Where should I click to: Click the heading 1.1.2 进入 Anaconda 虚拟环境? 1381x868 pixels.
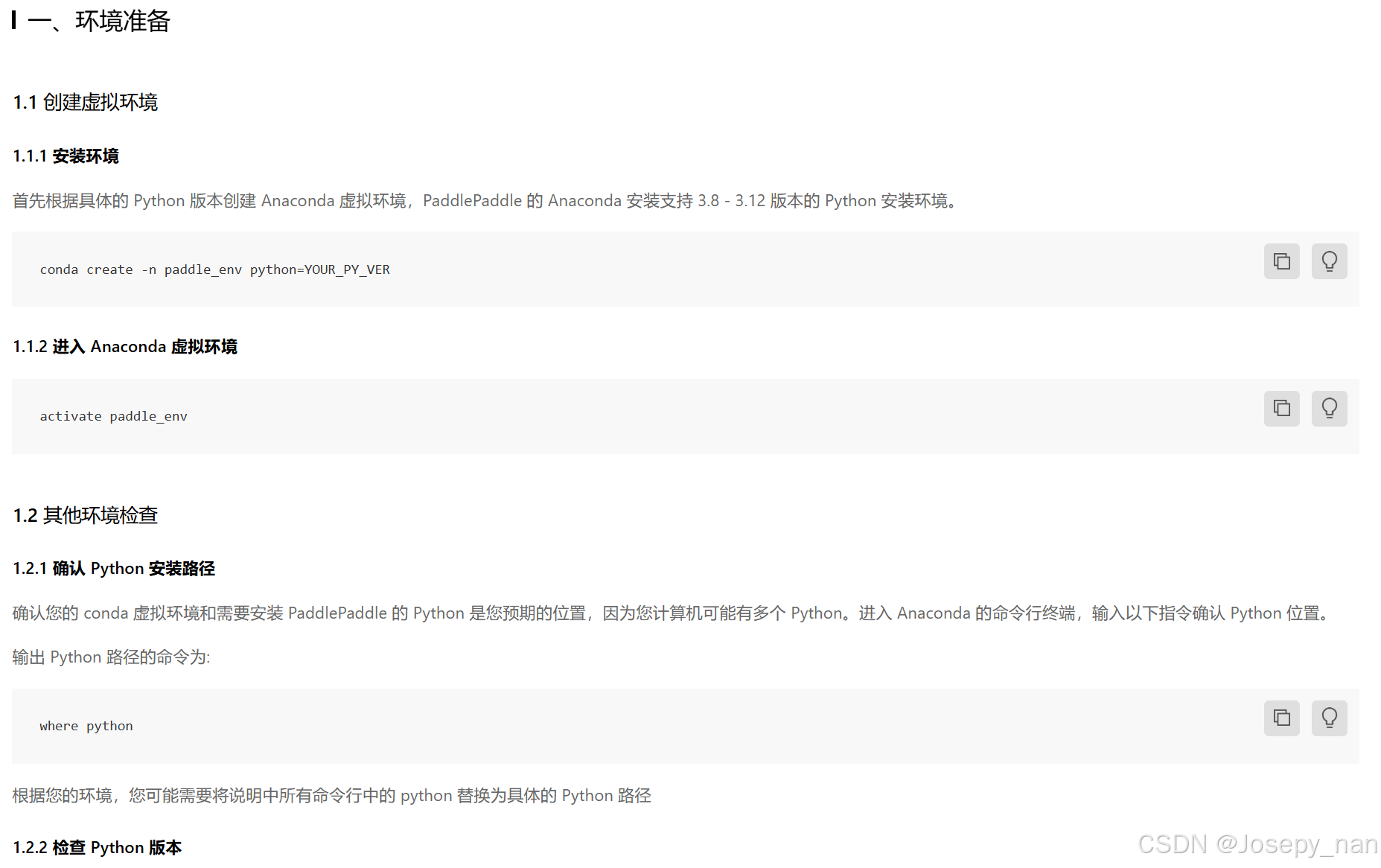(x=125, y=346)
